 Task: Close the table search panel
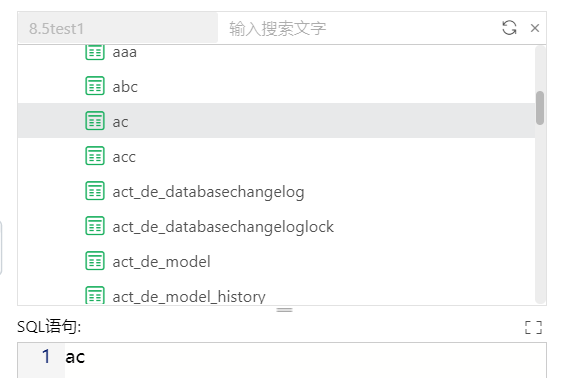535,28
